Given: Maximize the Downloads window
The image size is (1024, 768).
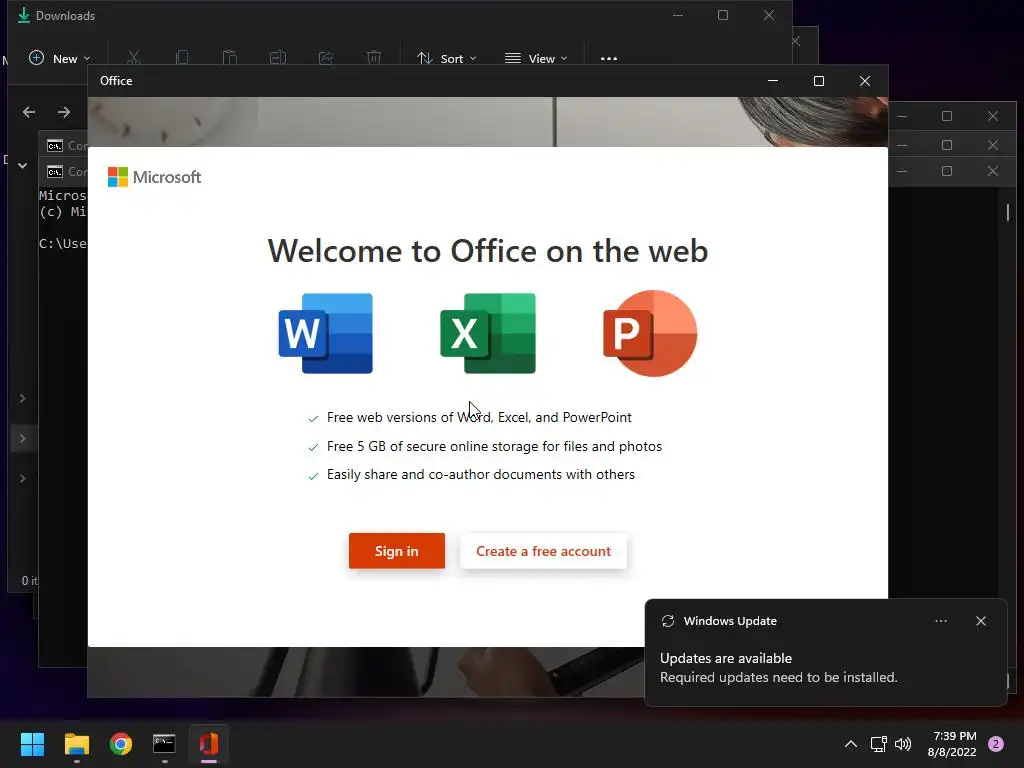Looking at the screenshot, I should (x=723, y=15).
